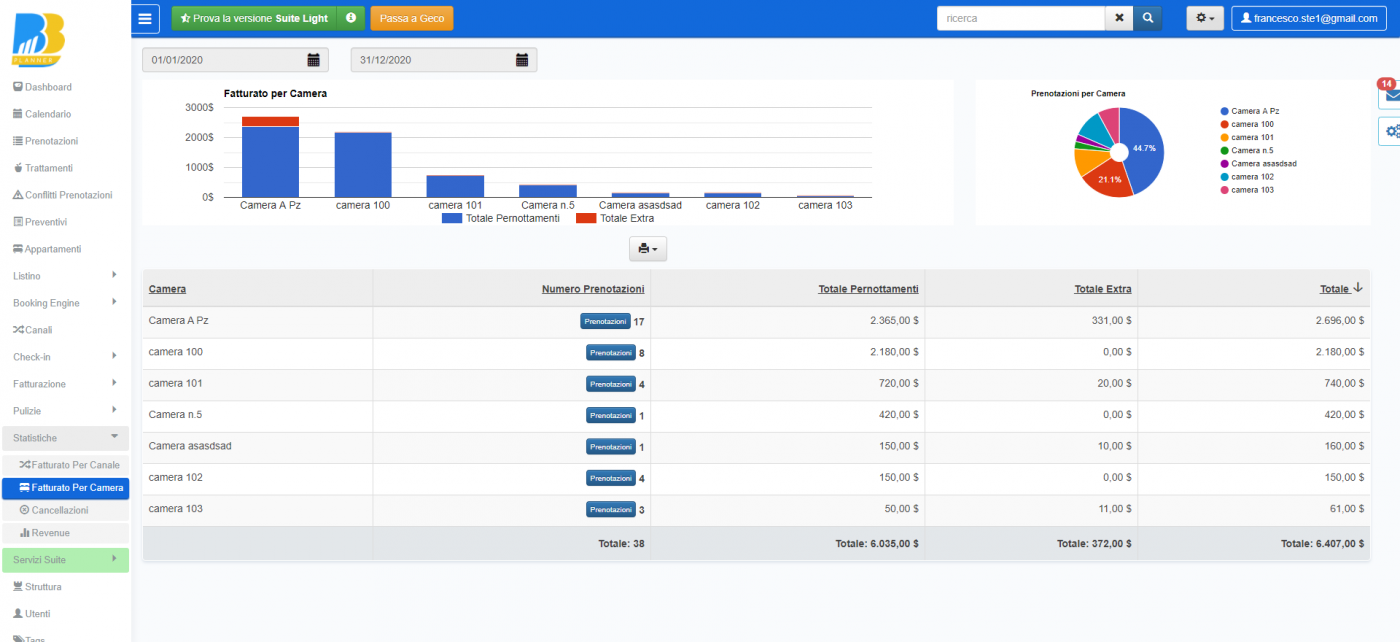The width and height of the screenshot is (1400, 642).
Task: Click Camera A Pz pie legend dot
Action: [x=1224, y=111]
